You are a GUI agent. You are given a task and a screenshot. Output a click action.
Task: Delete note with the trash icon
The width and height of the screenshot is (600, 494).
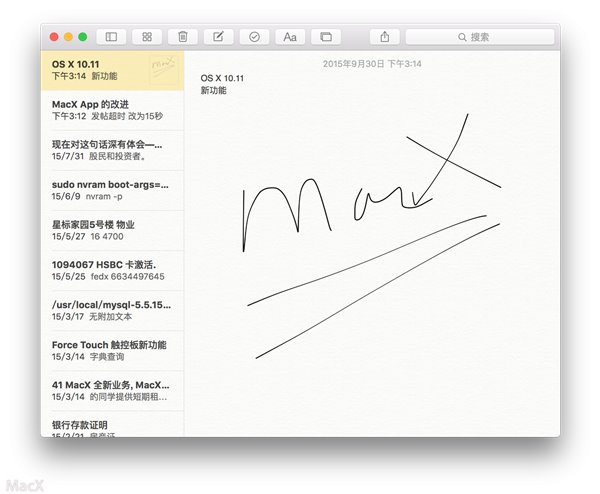click(x=183, y=37)
